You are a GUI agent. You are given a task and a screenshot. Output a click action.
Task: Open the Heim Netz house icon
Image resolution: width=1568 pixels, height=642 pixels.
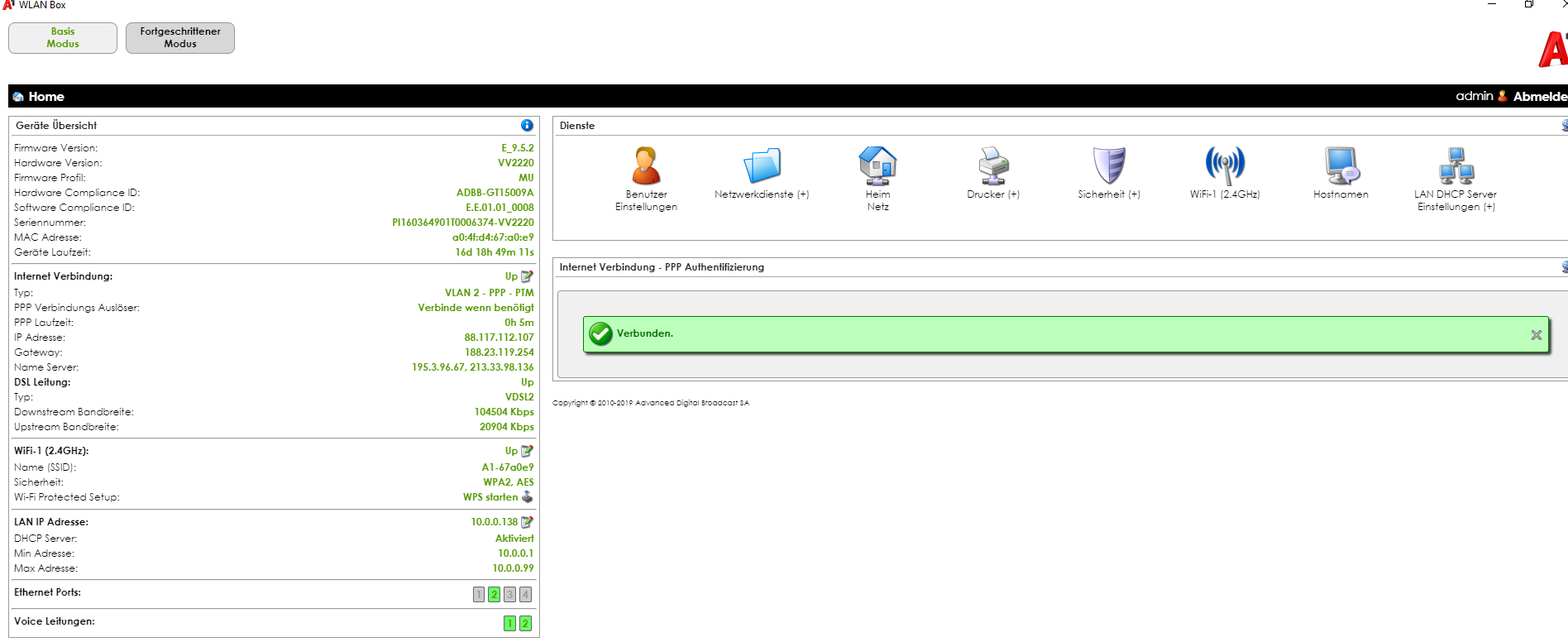tap(877, 165)
